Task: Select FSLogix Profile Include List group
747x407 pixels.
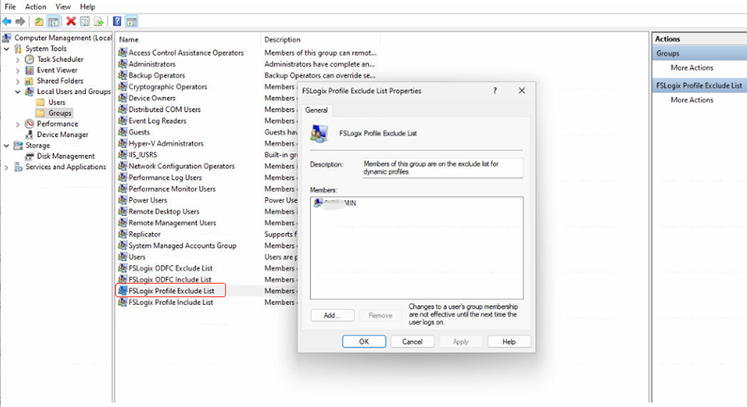Action: (x=171, y=302)
